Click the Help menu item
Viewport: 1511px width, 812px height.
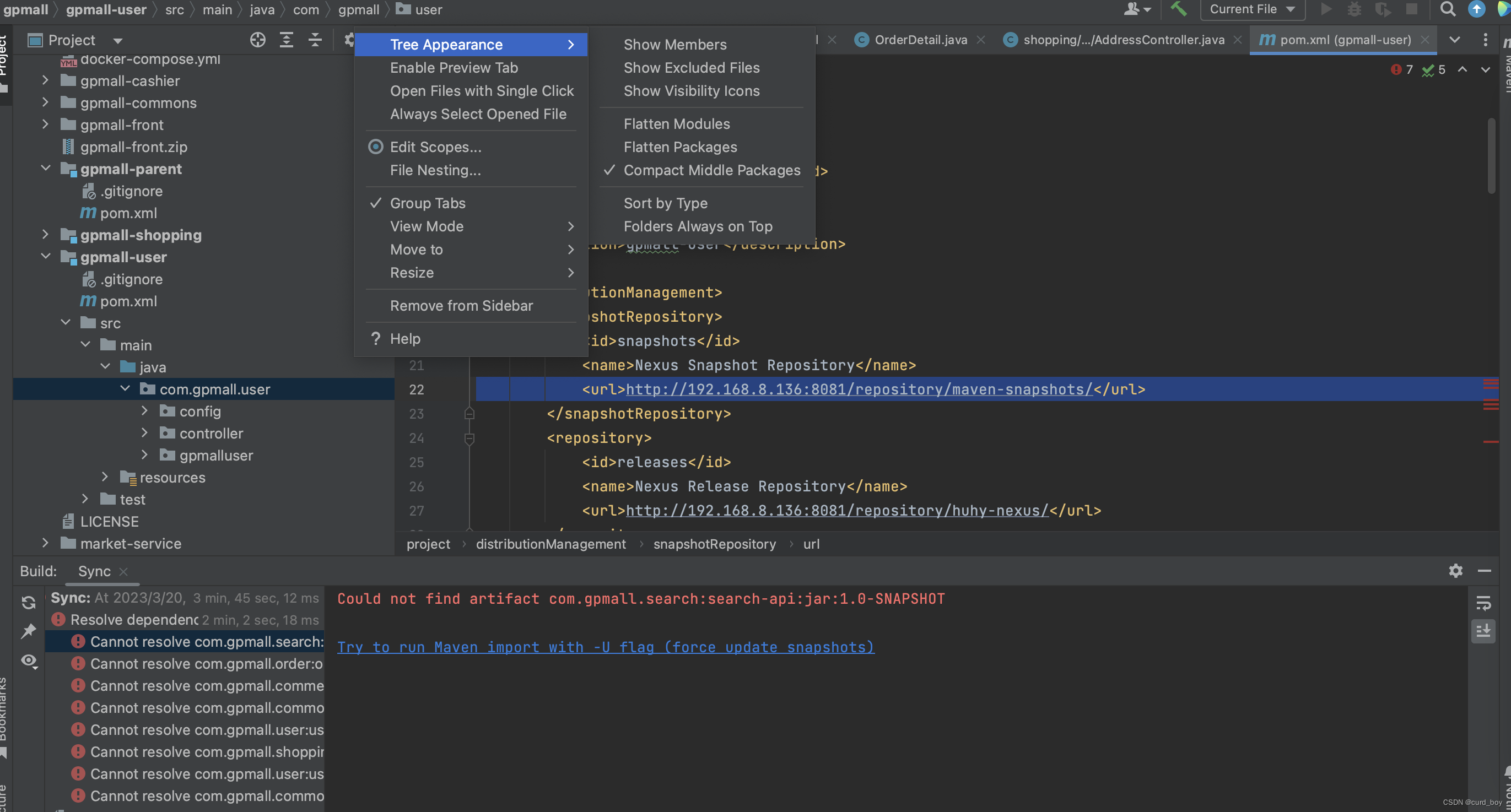[471, 338]
